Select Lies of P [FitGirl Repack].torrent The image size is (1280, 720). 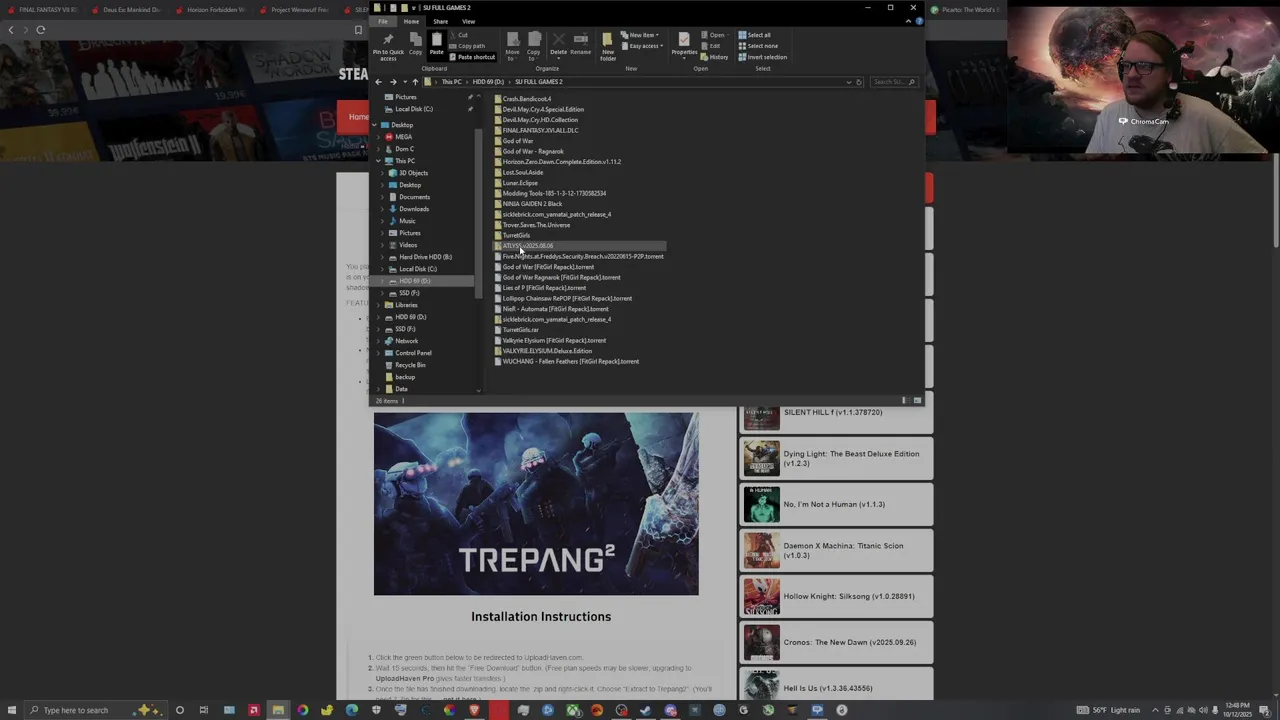click(x=543, y=288)
